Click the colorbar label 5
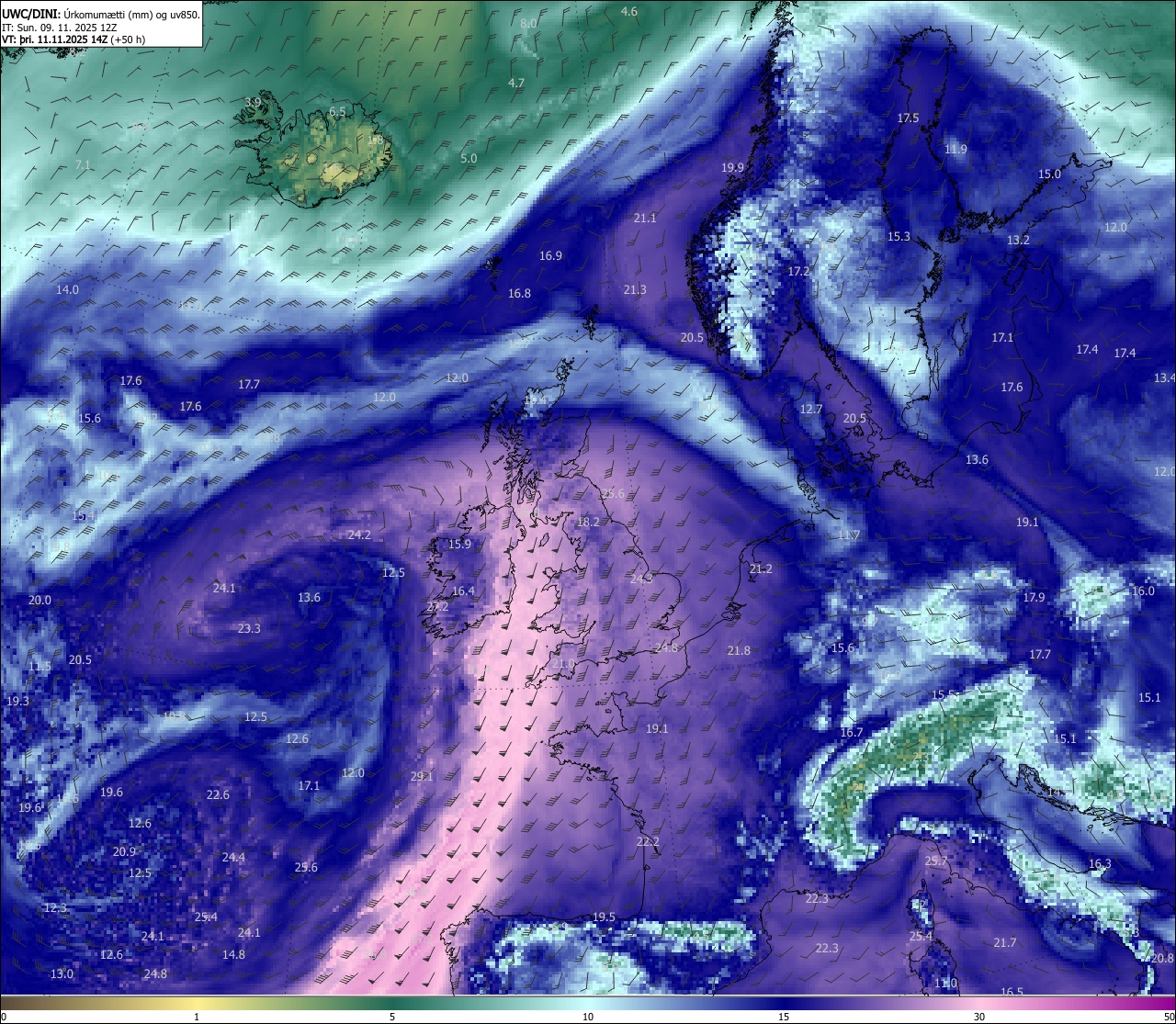The height and width of the screenshot is (1024, 1176). [392, 1017]
